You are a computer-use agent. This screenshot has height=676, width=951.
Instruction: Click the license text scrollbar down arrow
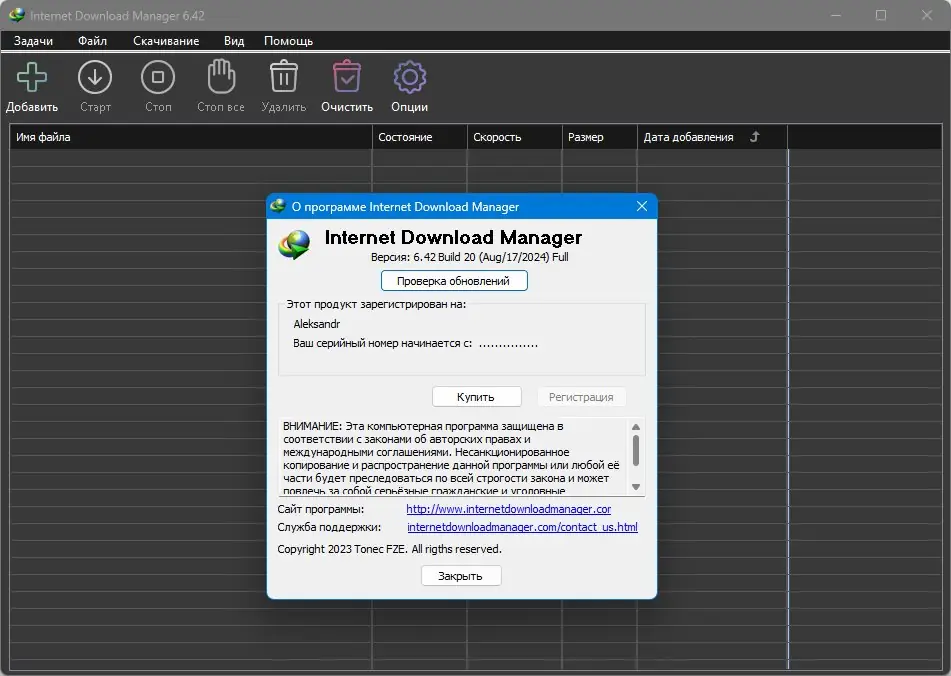click(x=635, y=487)
